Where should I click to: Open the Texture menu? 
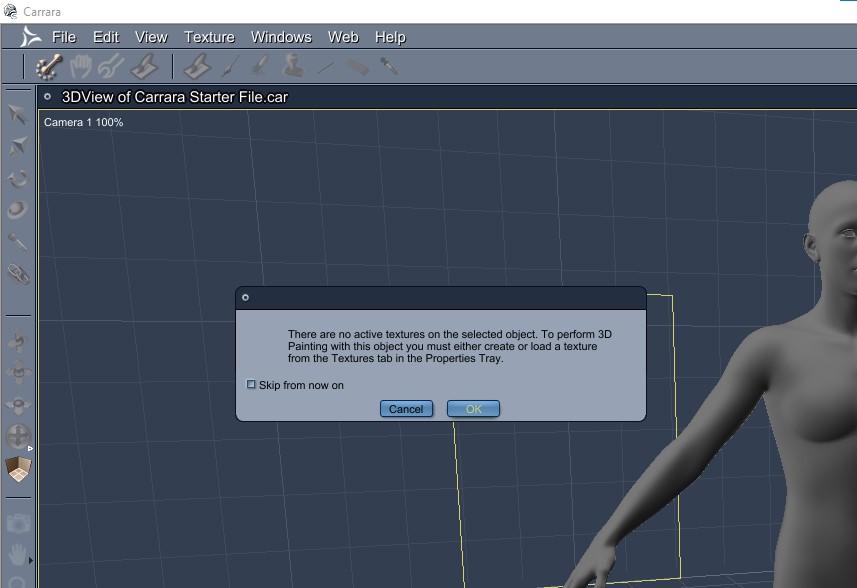[209, 37]
